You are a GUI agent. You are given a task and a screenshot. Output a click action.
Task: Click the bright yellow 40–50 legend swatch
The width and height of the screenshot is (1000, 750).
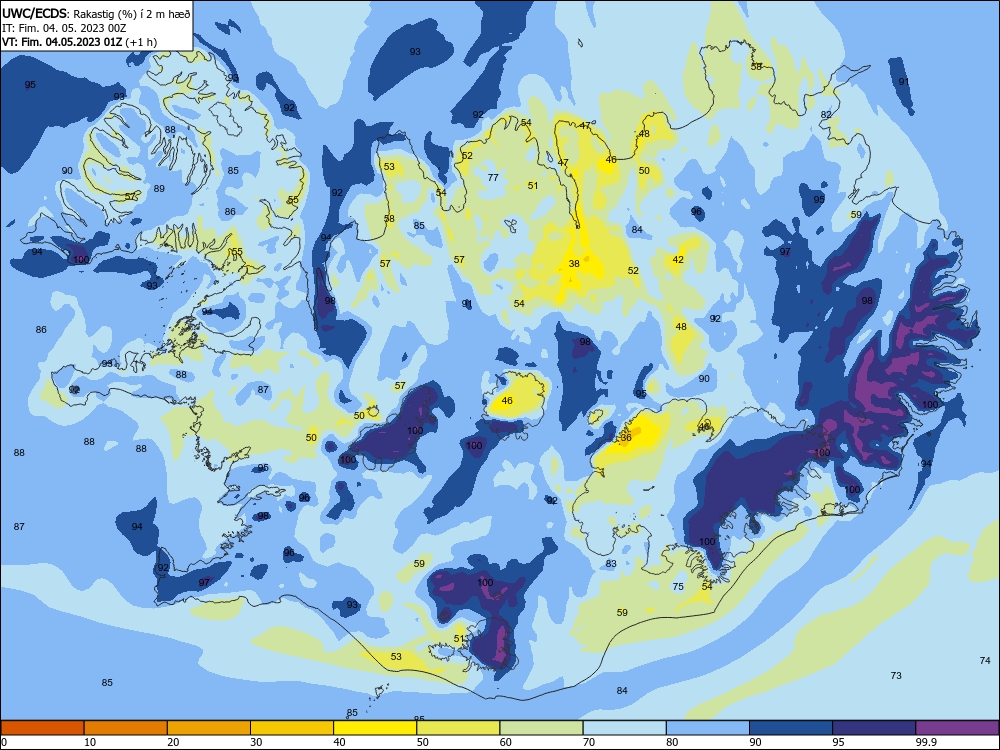pyautogui.click(x=375, y=728)
